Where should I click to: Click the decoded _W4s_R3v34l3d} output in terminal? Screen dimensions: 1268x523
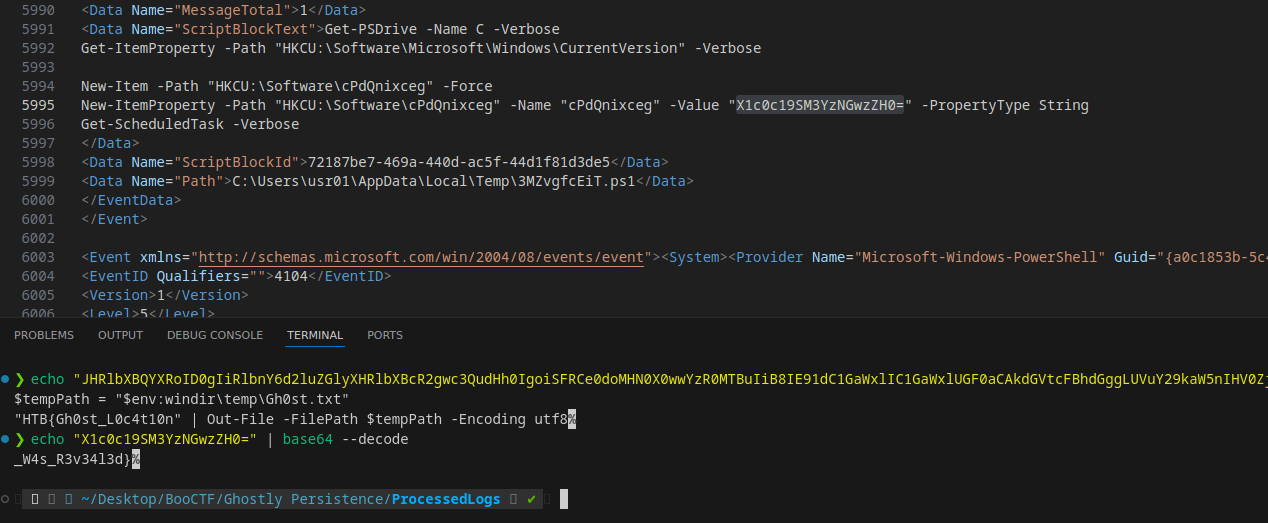point(71,459)
